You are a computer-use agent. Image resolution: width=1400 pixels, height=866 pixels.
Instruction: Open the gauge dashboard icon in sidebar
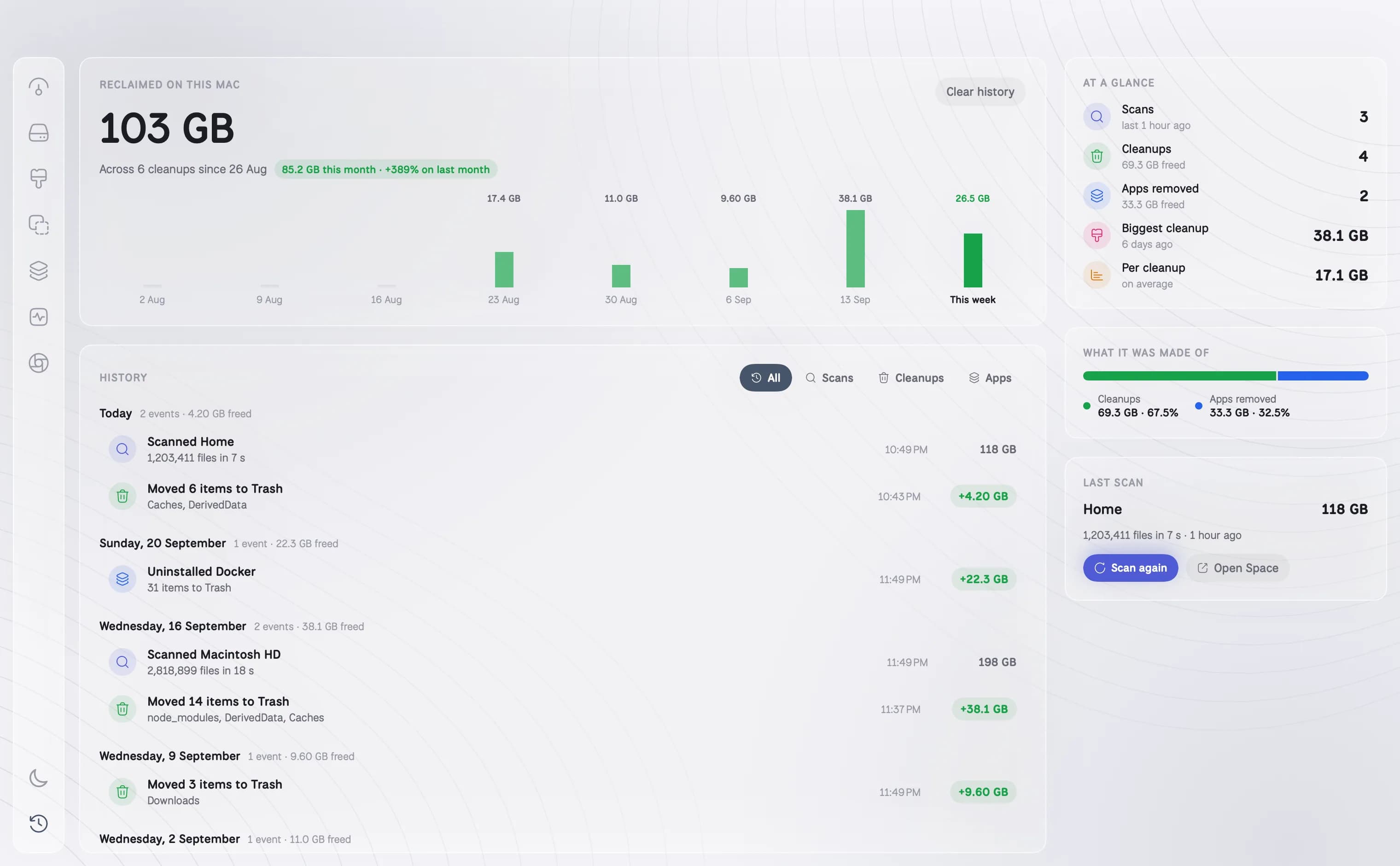[38, 87]
